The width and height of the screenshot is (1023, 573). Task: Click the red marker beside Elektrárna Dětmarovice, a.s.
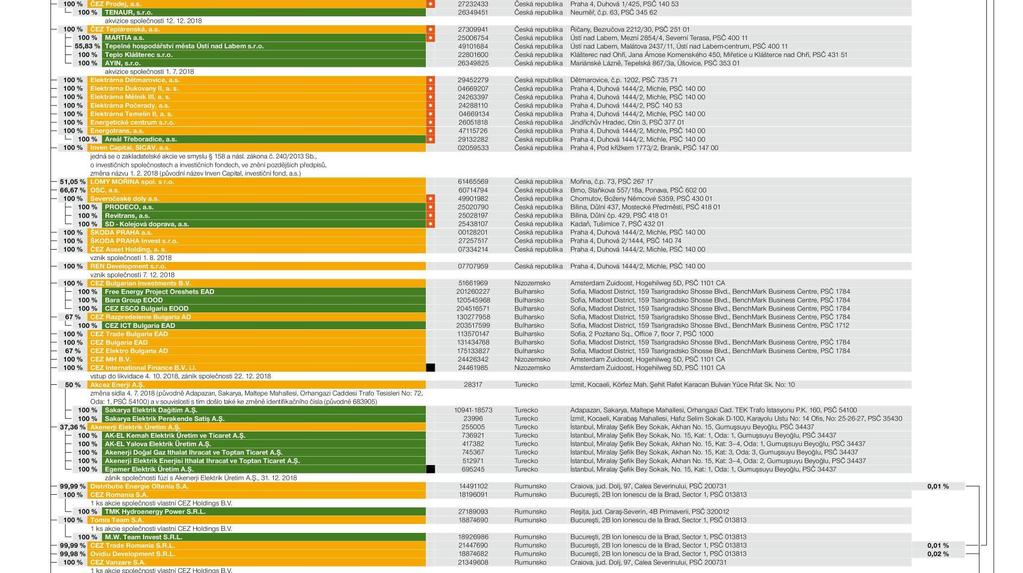pos(431,80)
